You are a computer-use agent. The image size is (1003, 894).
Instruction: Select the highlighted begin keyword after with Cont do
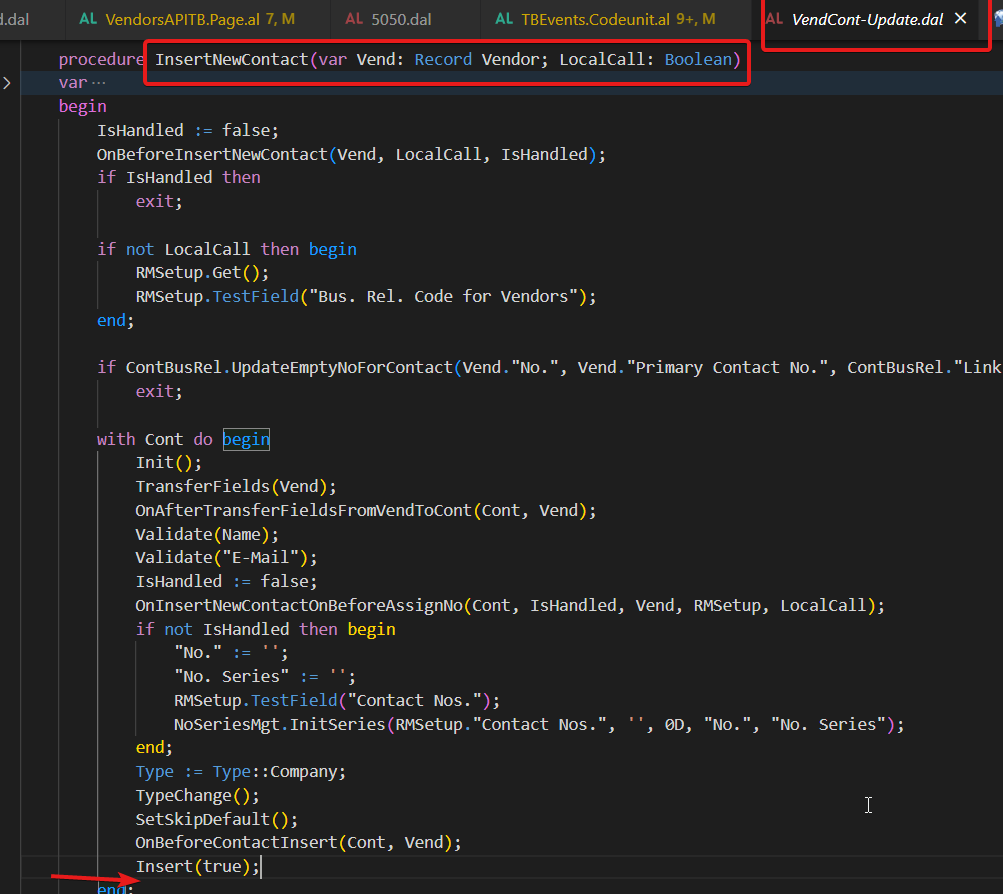tap(245, 438)
